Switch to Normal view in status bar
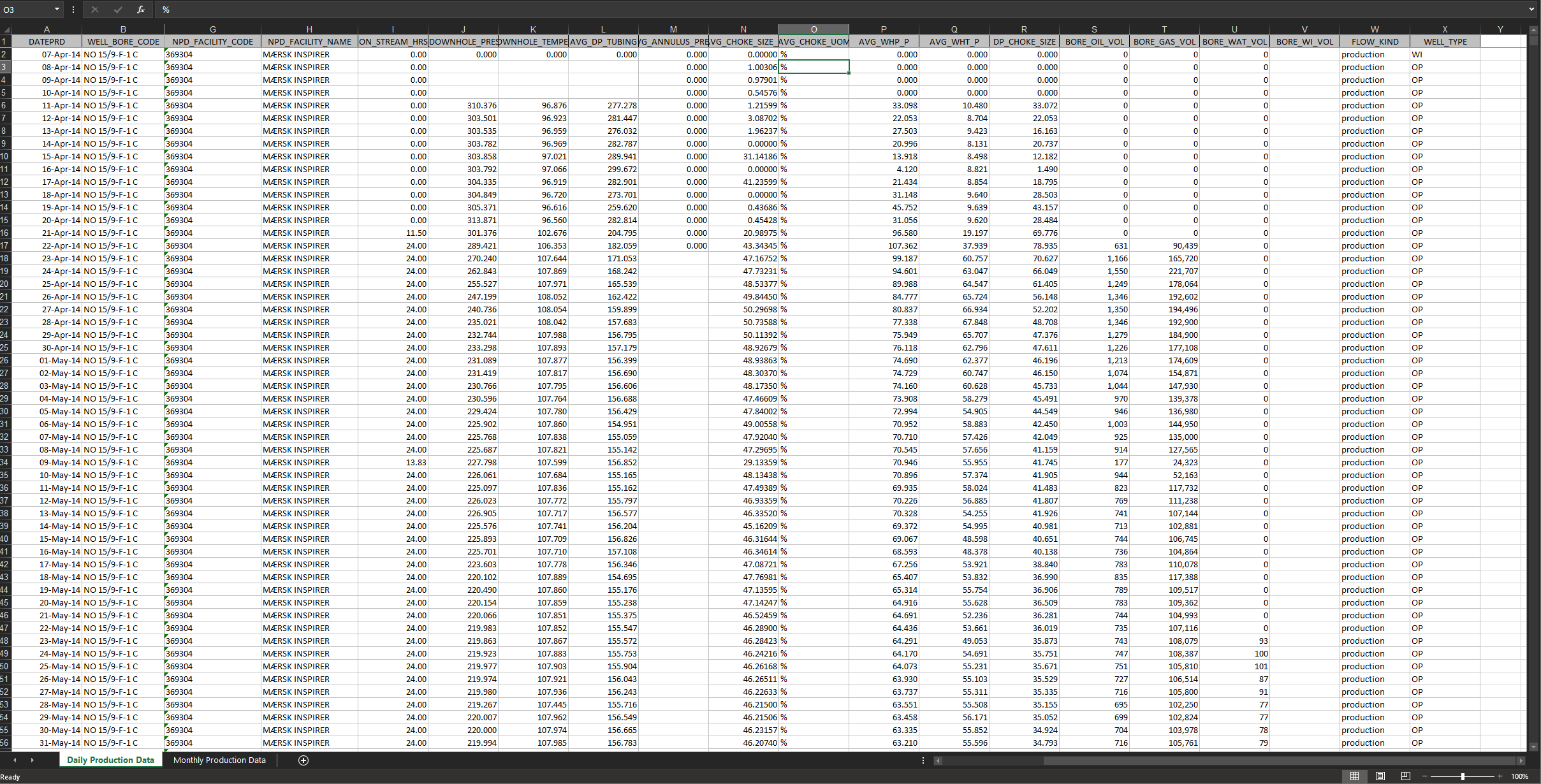 tap(1354, 776)
